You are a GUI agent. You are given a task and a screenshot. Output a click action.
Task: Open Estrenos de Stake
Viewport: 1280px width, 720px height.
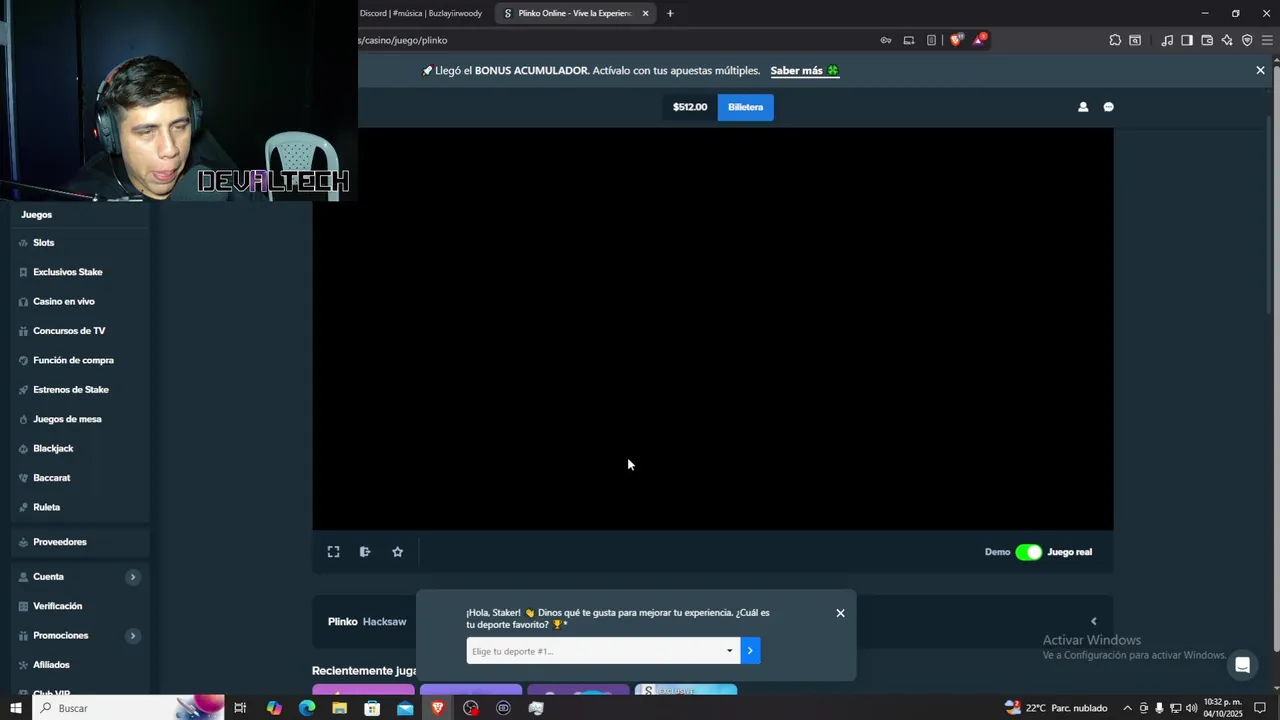(70, 390)
